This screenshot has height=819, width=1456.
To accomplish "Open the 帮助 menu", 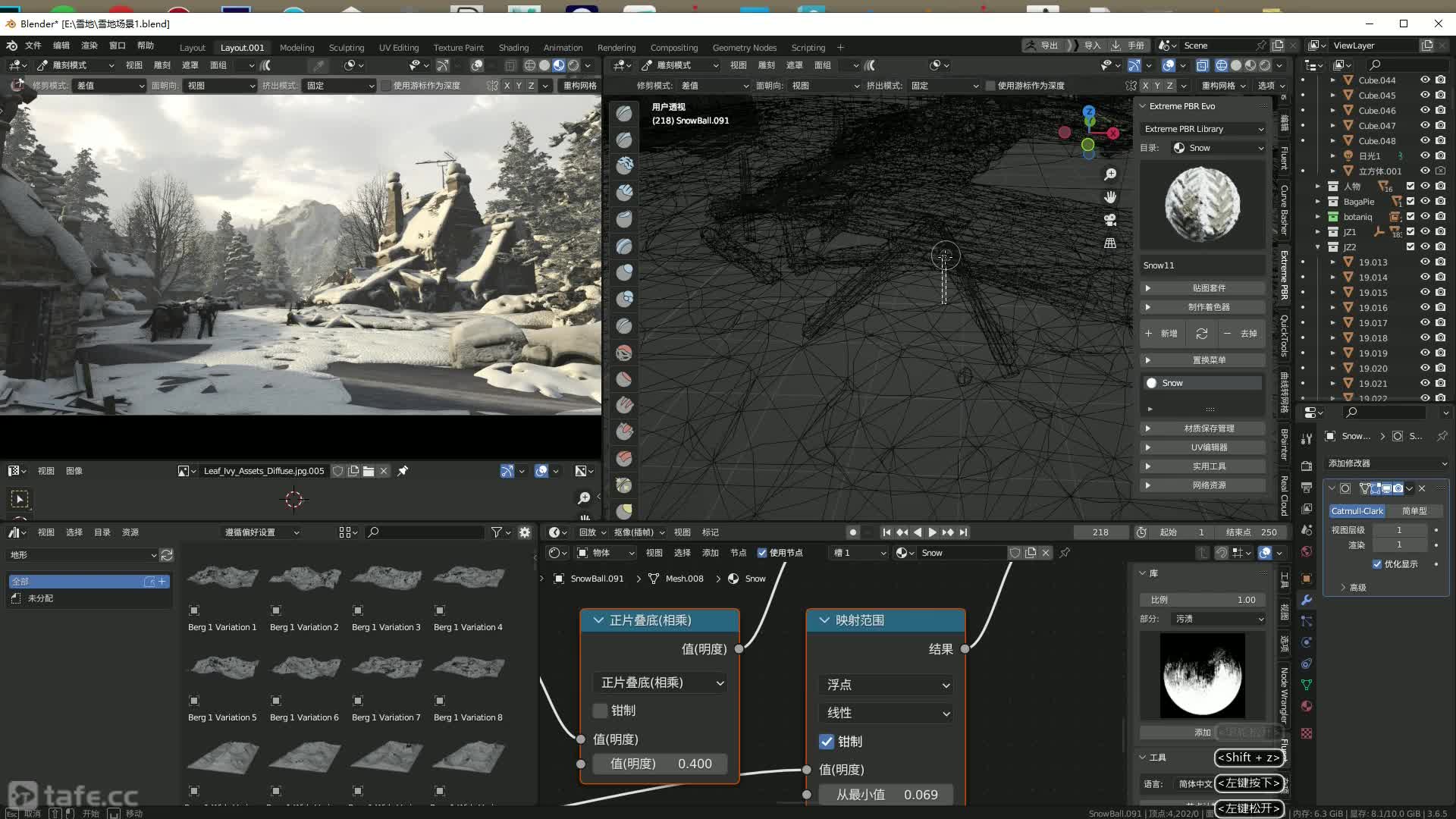I will (x=146, y=45).
